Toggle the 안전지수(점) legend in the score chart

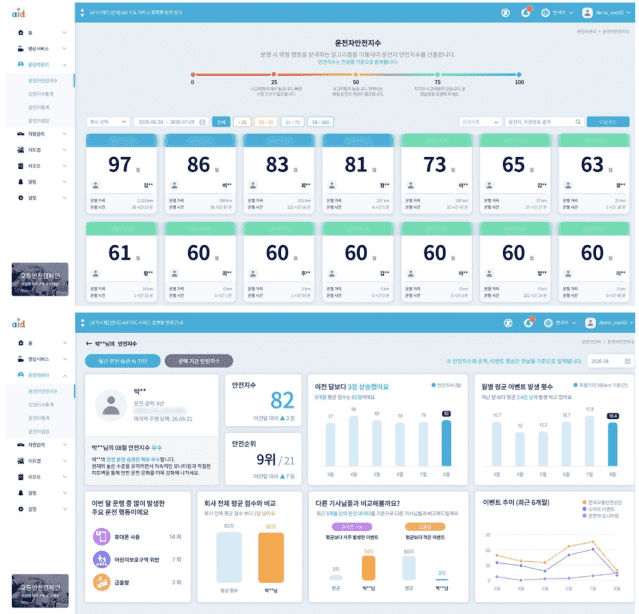[x=446, y=385]
